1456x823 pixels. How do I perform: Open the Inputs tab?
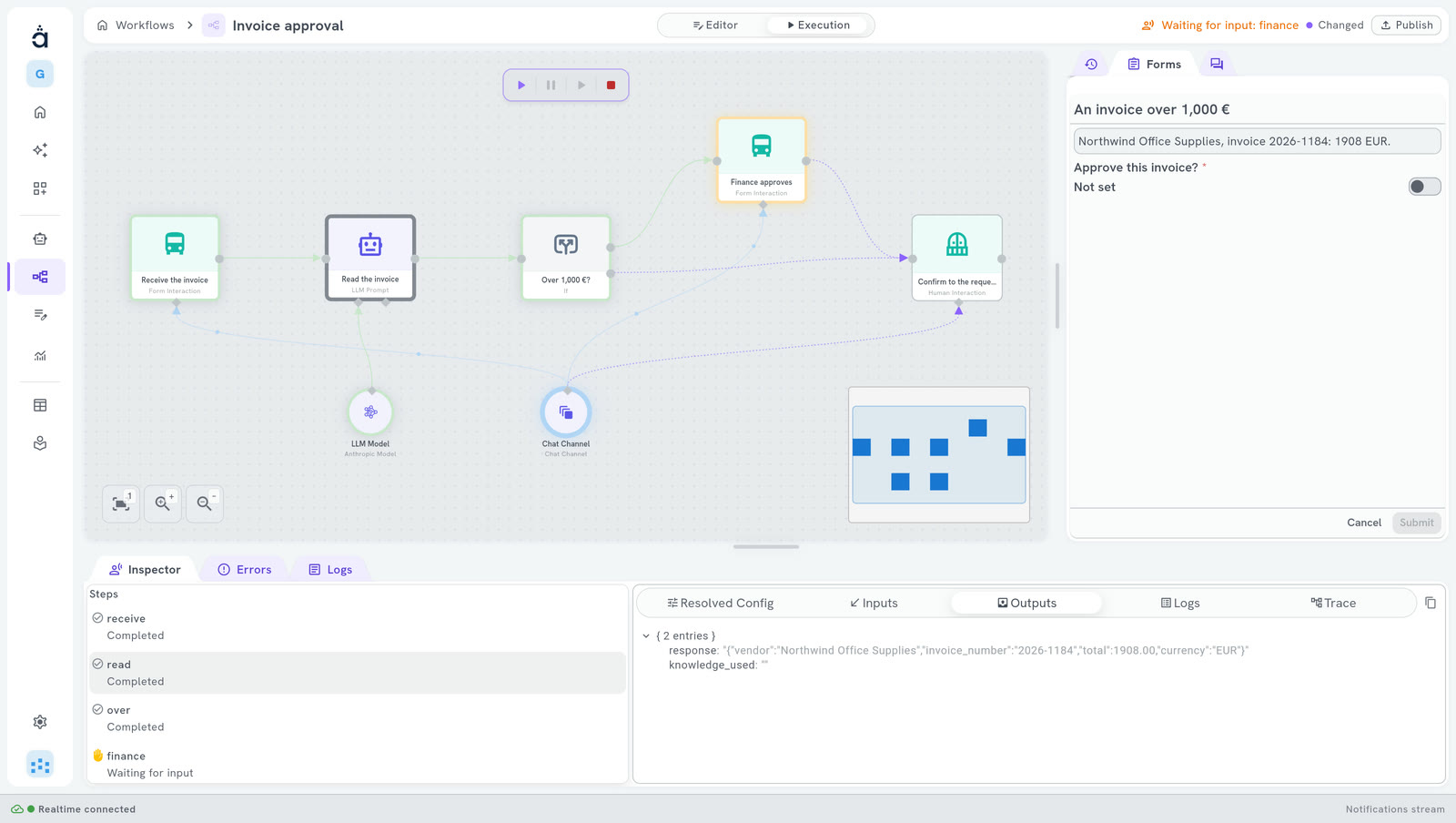[874, 603]
